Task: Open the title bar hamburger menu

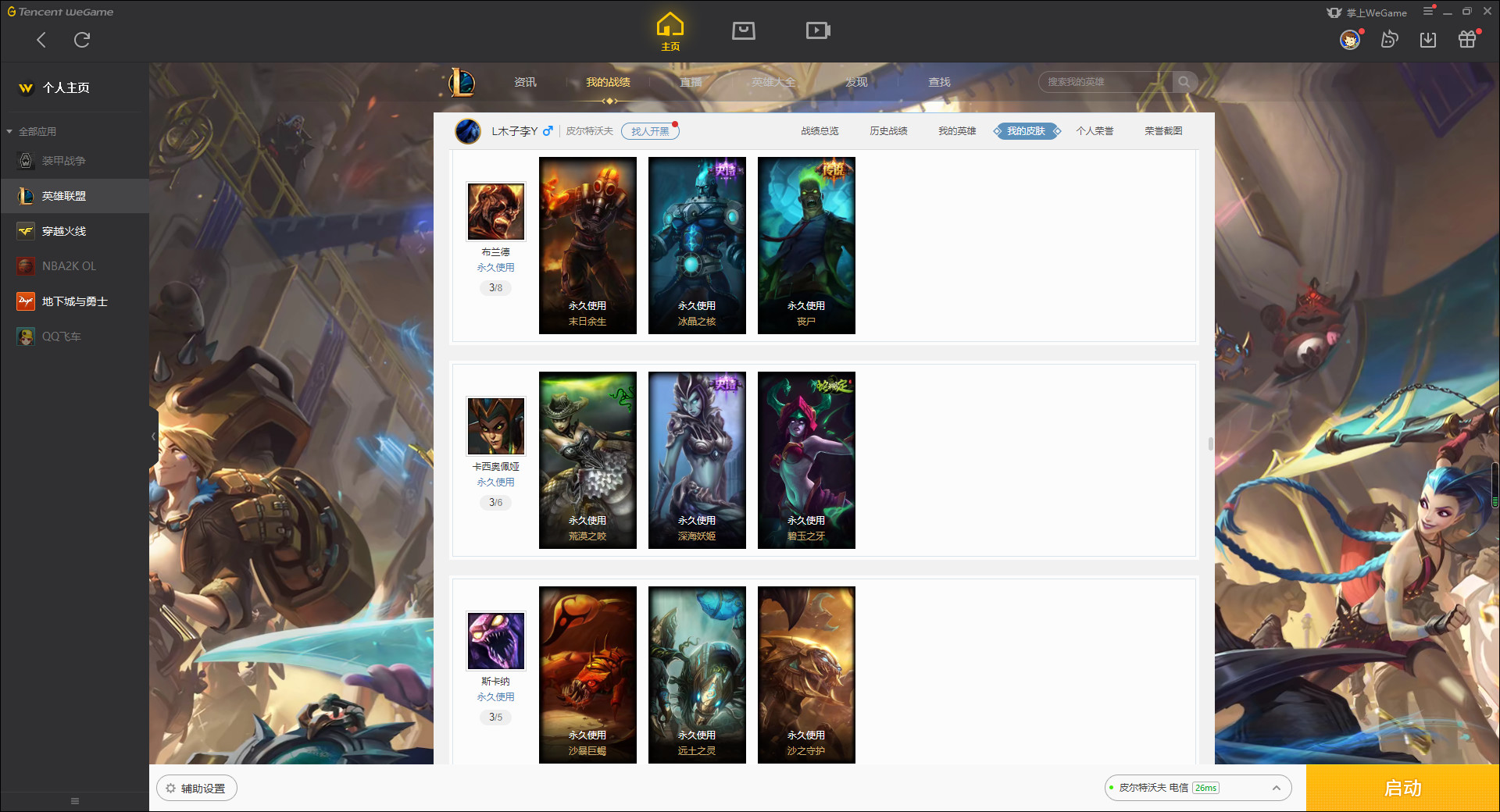Action: (1428, 11)
